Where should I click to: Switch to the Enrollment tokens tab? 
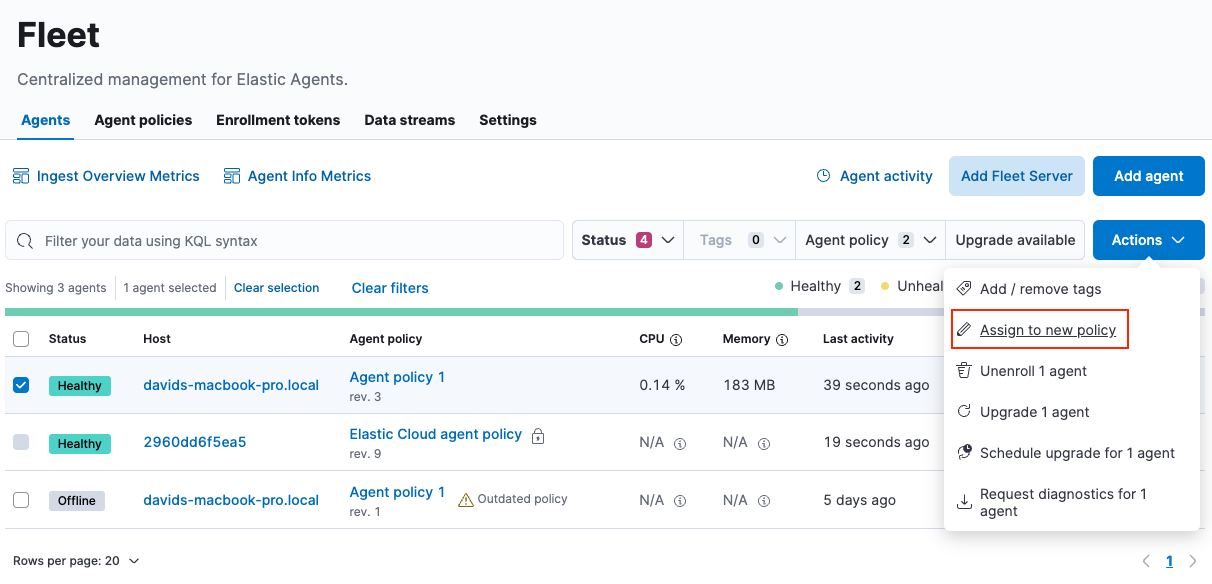pos(278,119)
